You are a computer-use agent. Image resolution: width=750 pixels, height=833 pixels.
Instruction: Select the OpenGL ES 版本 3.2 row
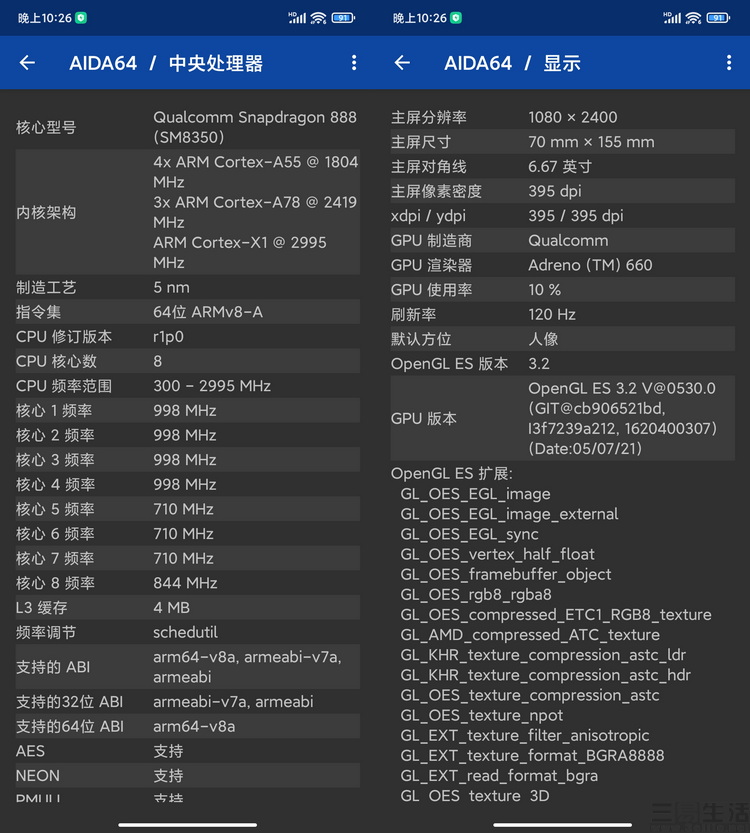(562, 363)
